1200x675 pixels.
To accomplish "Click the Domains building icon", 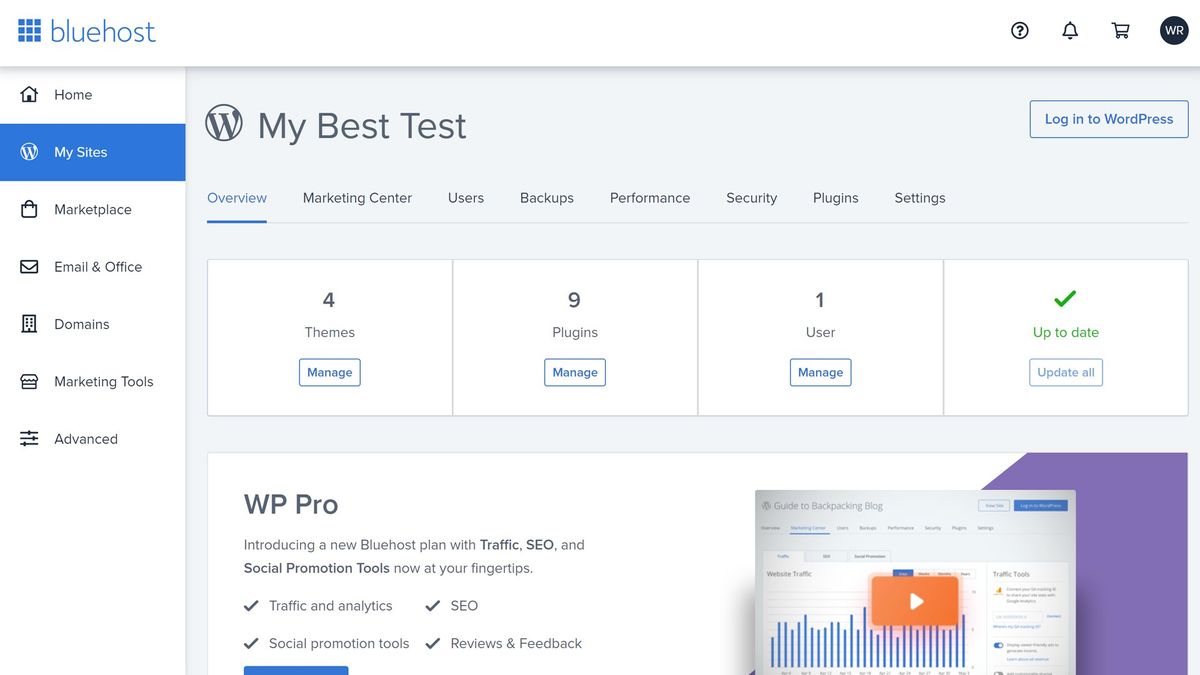I will (29, 324).
